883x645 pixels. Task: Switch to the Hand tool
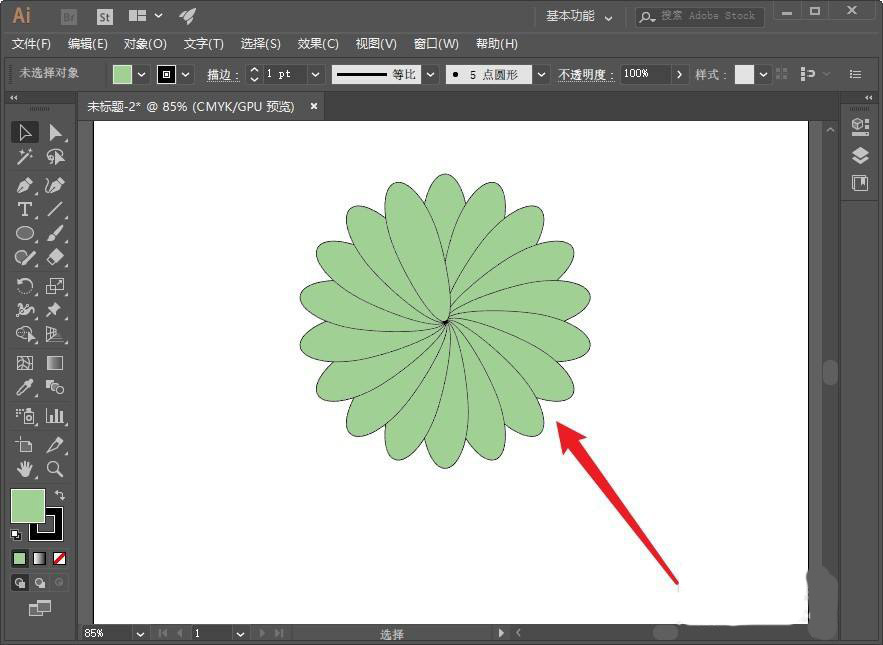click(25, 468)
